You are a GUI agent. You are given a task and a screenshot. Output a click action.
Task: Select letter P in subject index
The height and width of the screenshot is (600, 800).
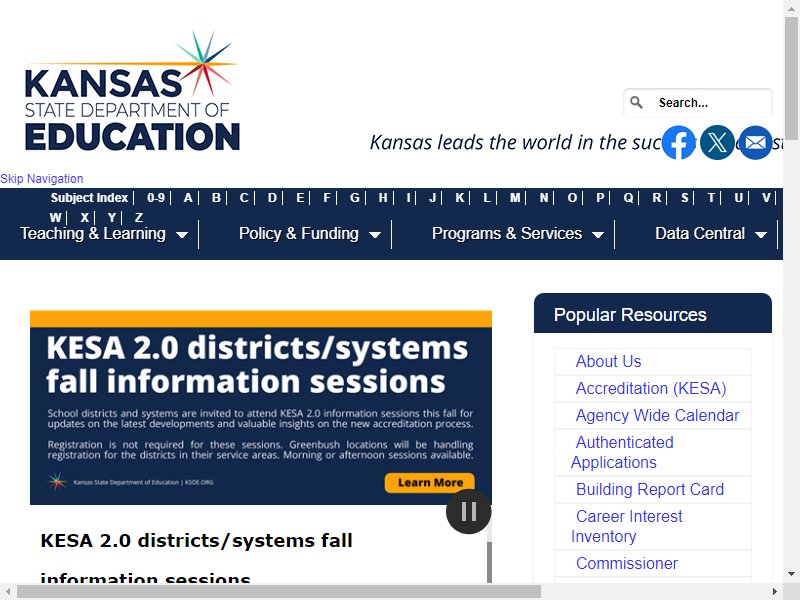click(601, 197)
